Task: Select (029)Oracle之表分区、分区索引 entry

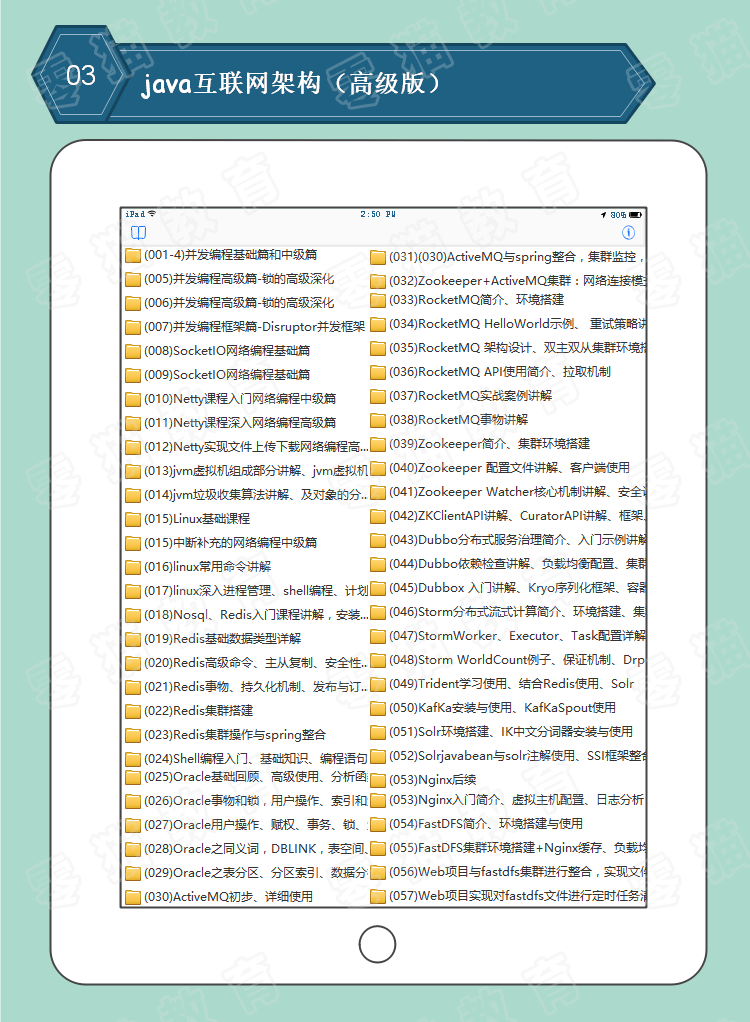Action: (x=256, y=873)
